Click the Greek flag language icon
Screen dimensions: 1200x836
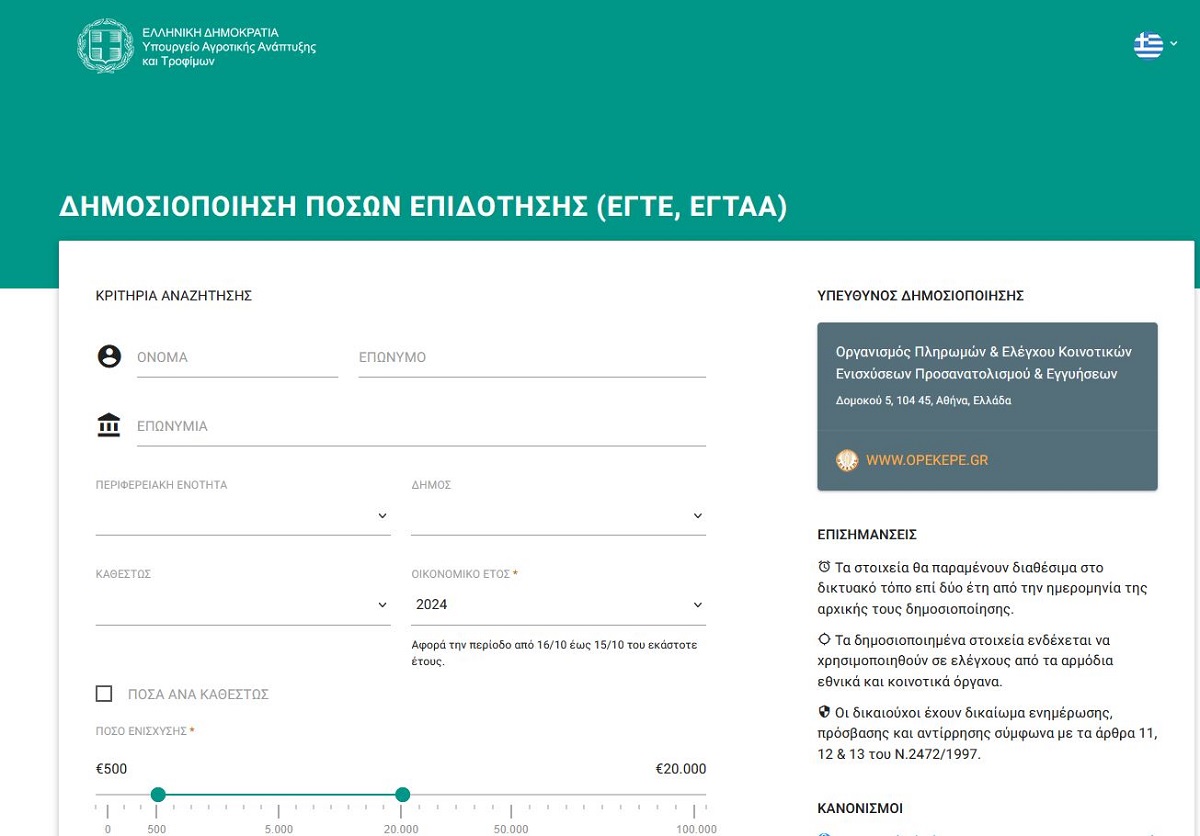pos(1148,45)
